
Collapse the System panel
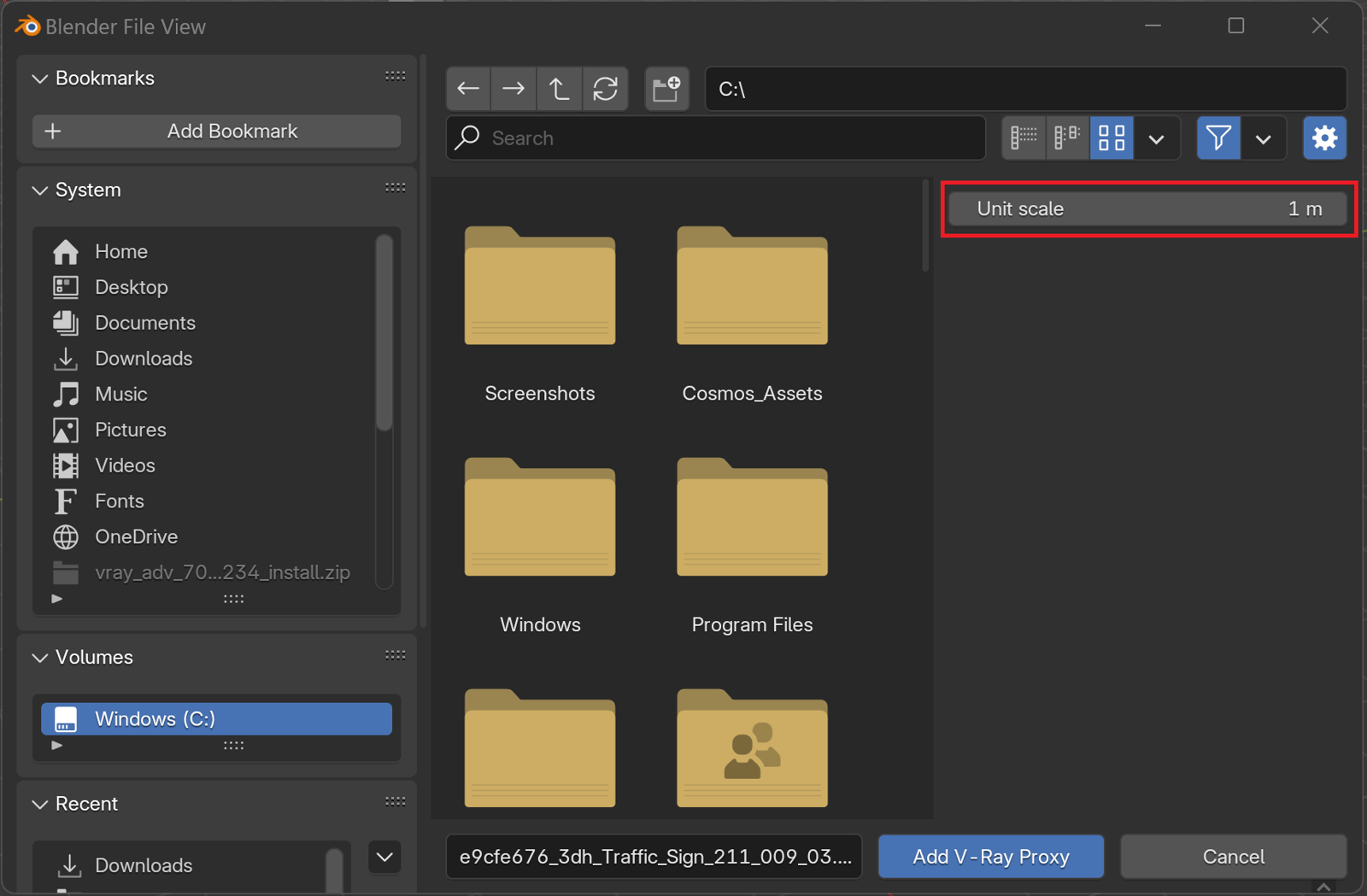[x=39, y=190]
